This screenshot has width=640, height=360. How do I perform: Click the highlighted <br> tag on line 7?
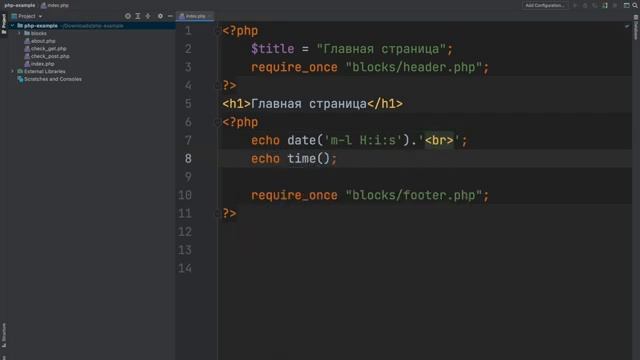coord(439,140)
